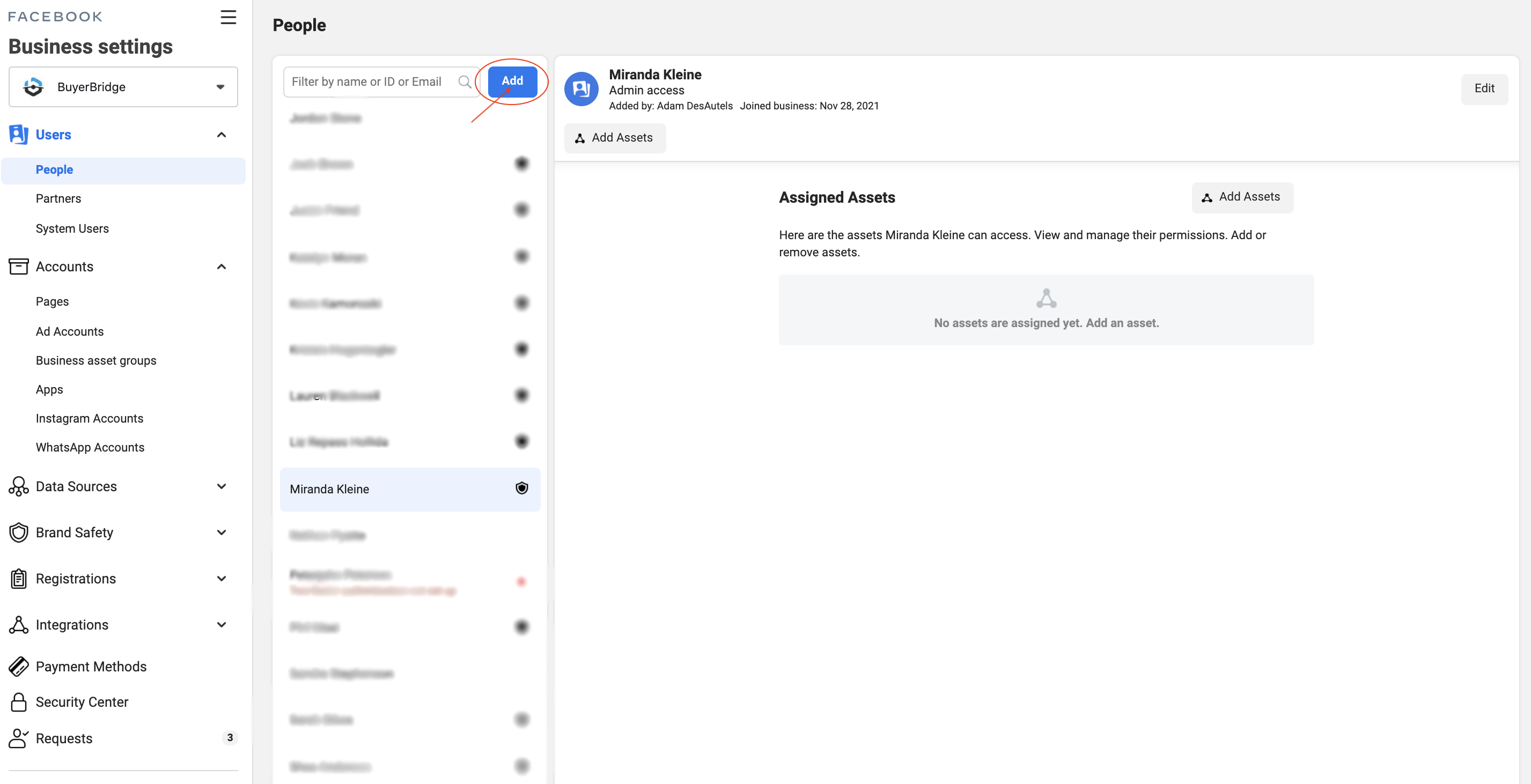Click the Users section icon
The height and width of the screenshot is (784, 1531).
[x=18, y=135]
